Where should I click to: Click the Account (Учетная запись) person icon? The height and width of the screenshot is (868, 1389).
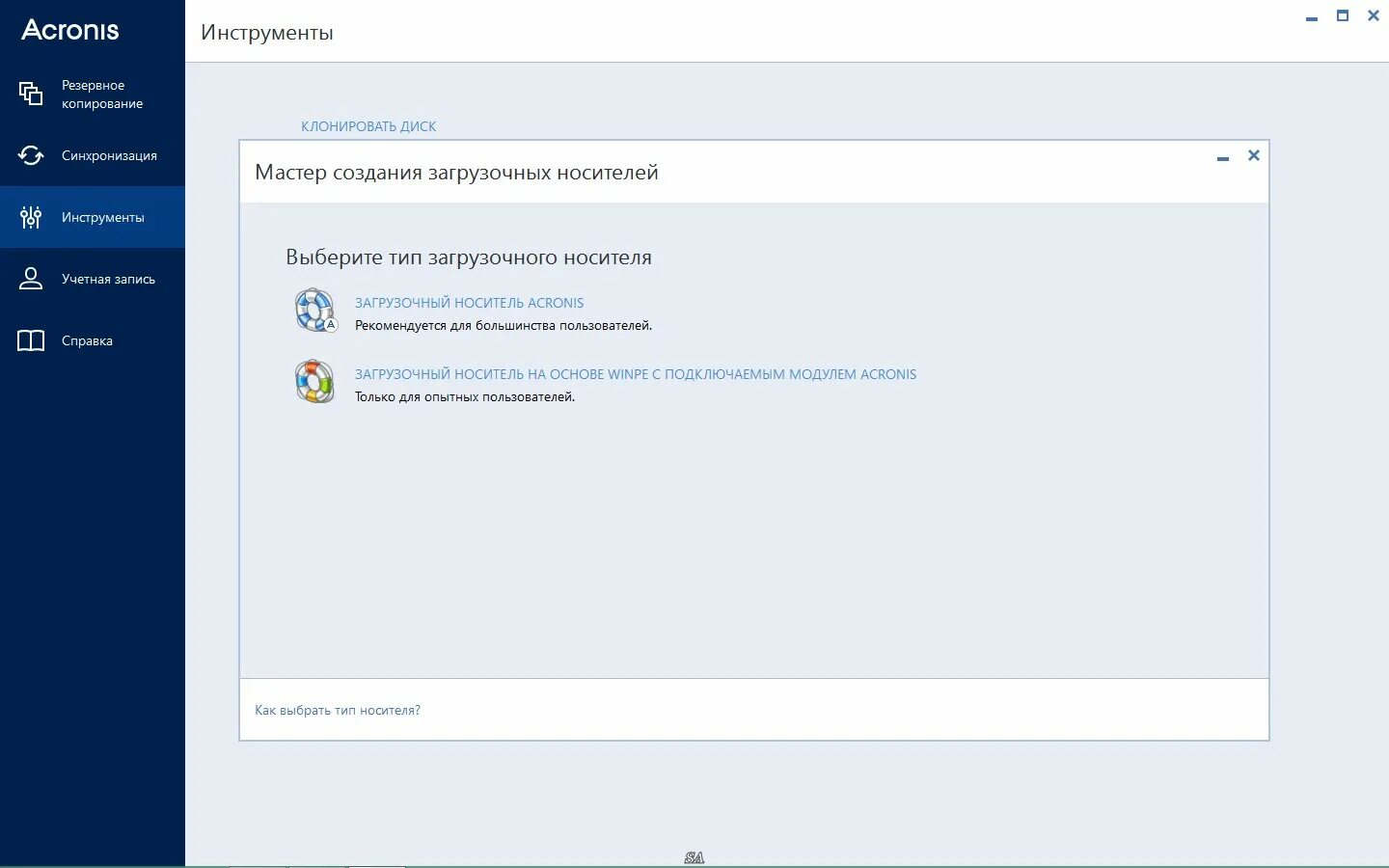[31, 279]
